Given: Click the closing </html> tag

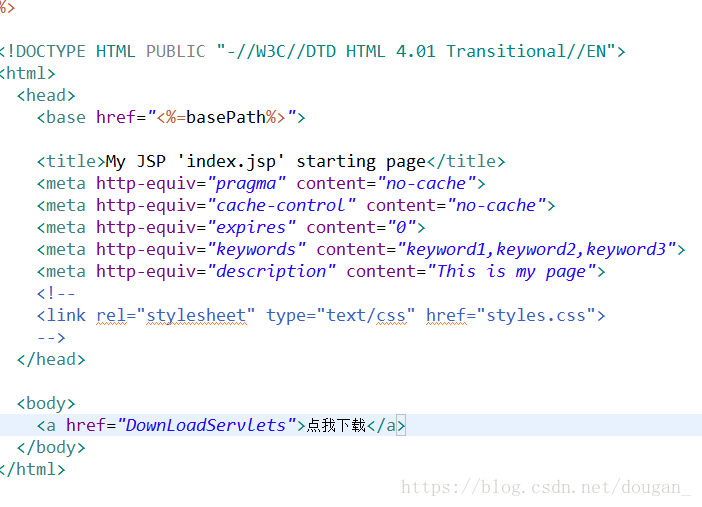Looking at the screenshot, I should pos(32,469).
